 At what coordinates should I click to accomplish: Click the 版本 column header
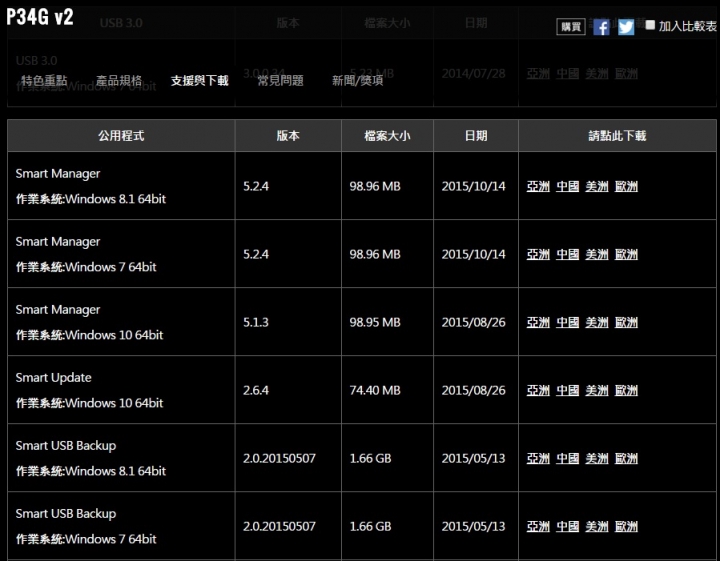[288, 135]
